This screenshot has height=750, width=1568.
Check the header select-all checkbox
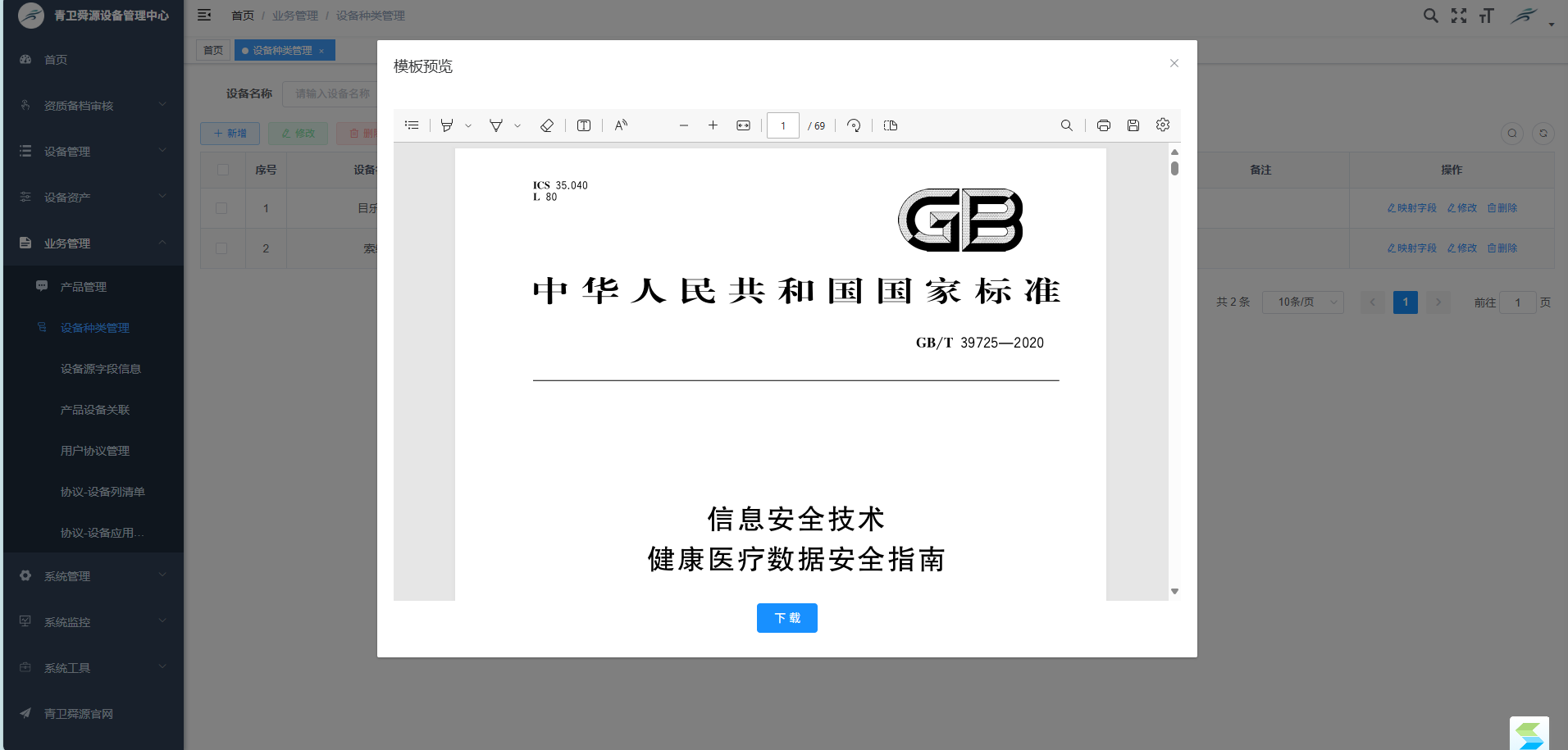pos(223,170)
